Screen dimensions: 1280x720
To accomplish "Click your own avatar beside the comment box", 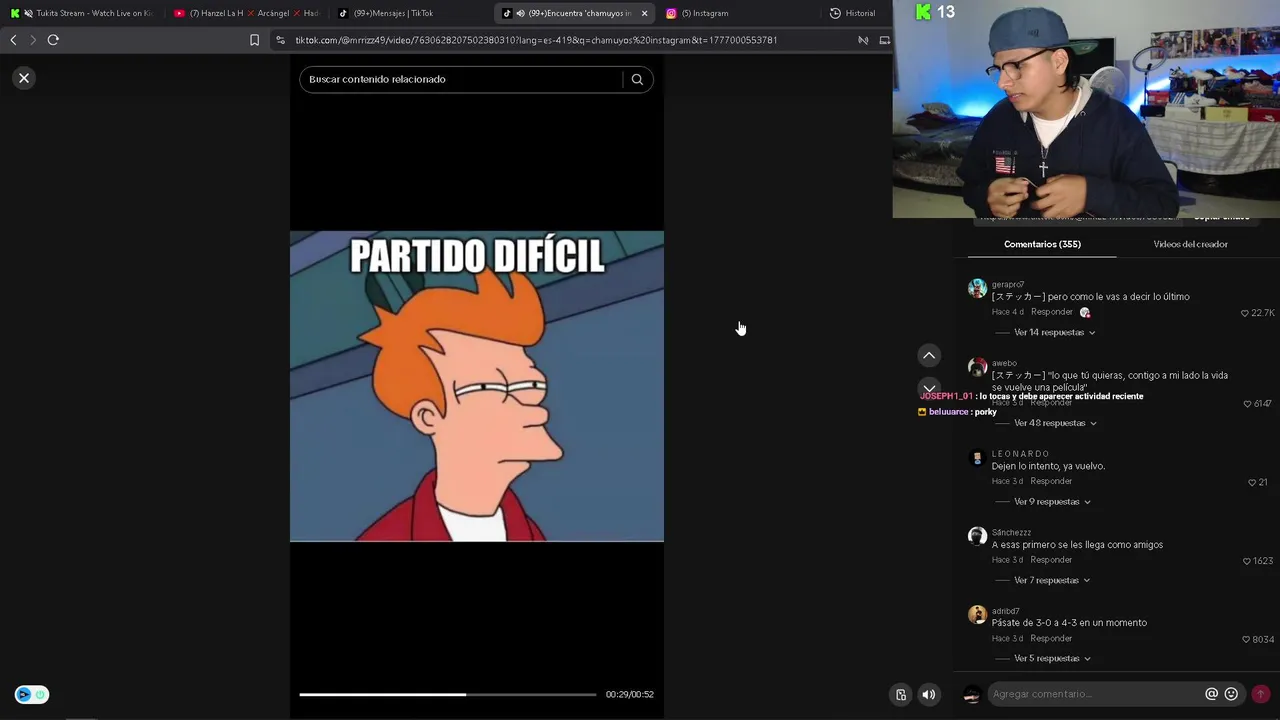I will 971,694.
